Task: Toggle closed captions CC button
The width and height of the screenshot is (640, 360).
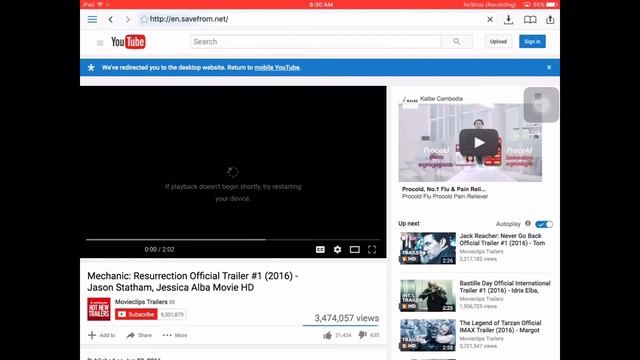Action: (x=320, y=249)
